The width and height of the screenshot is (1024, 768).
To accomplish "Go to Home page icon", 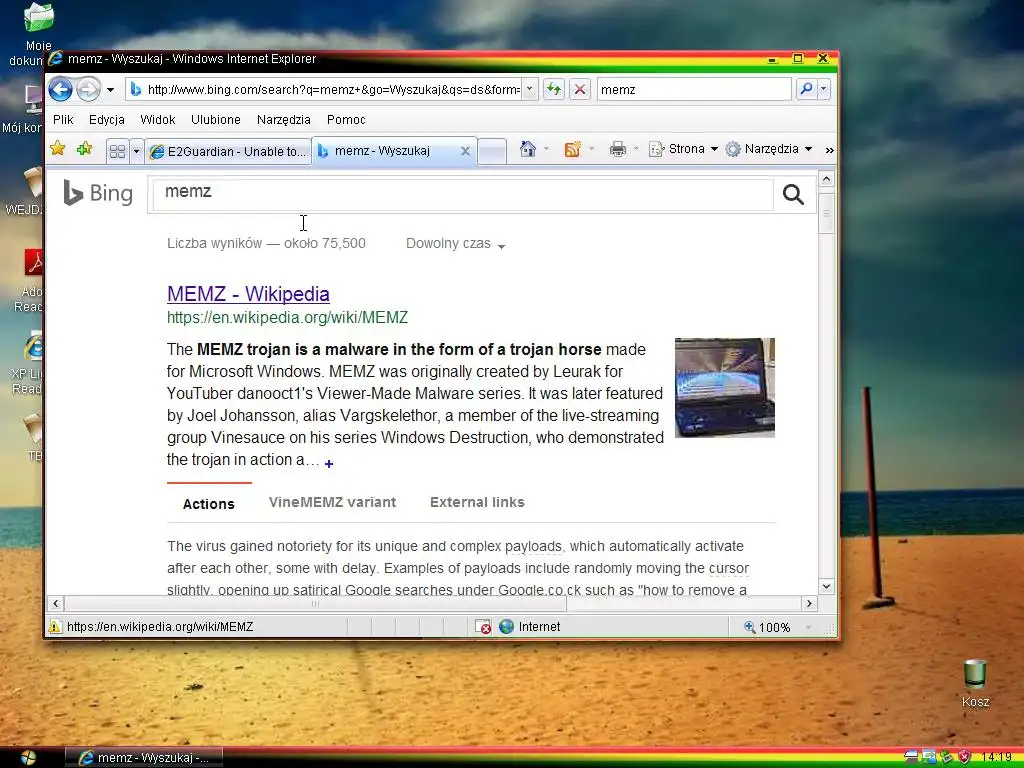I will click(x=528, y=150).
